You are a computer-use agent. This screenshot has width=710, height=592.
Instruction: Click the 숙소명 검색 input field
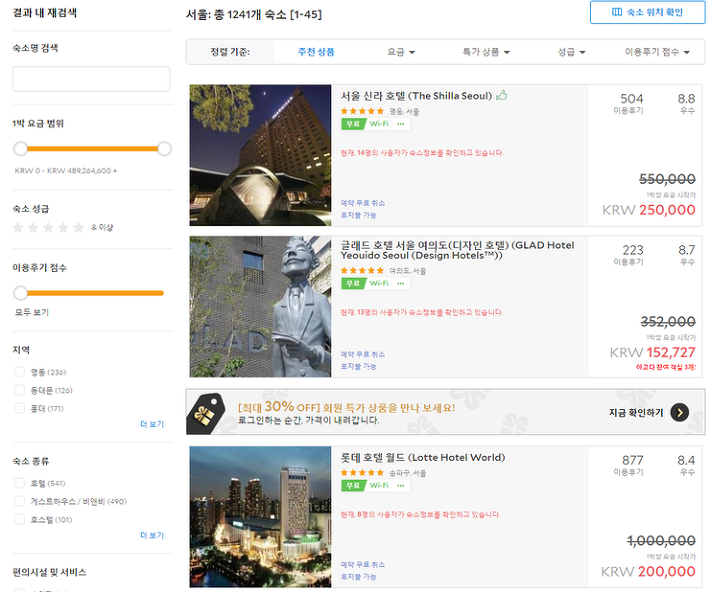[91, 79]
